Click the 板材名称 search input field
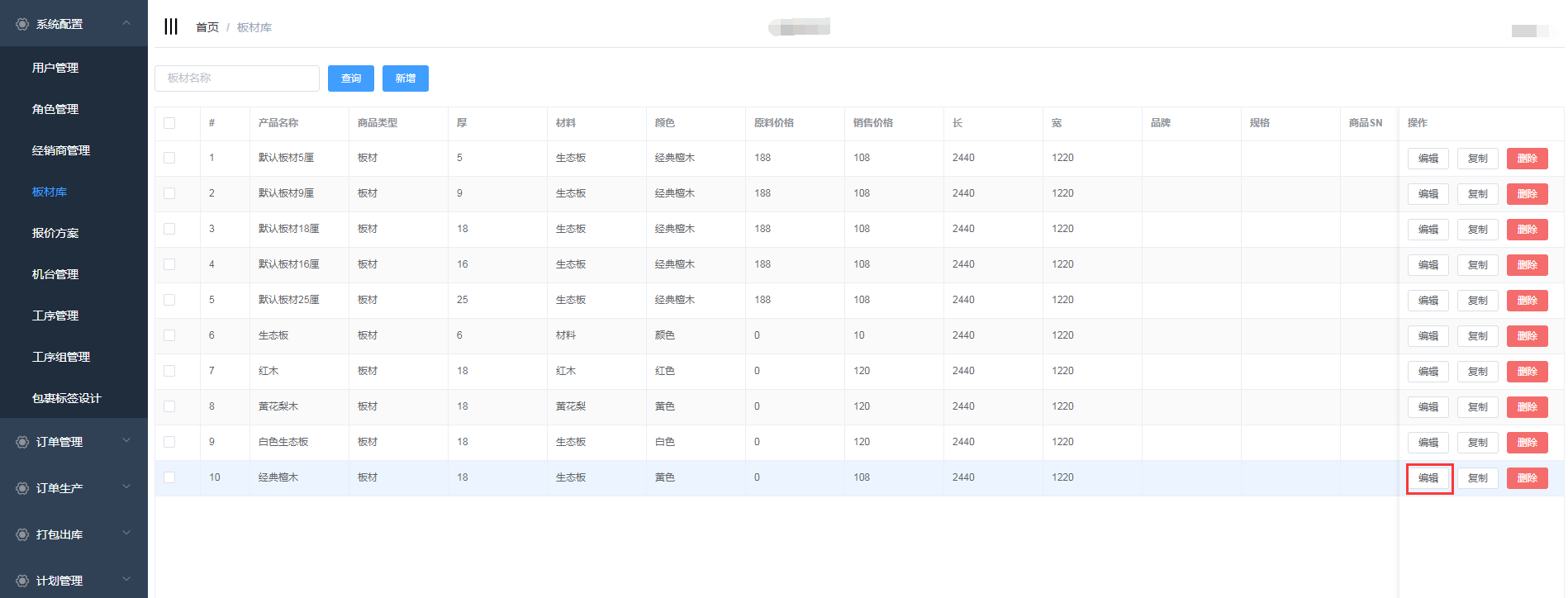Screen dimensions: 1568x598 [x=237, y=78]
